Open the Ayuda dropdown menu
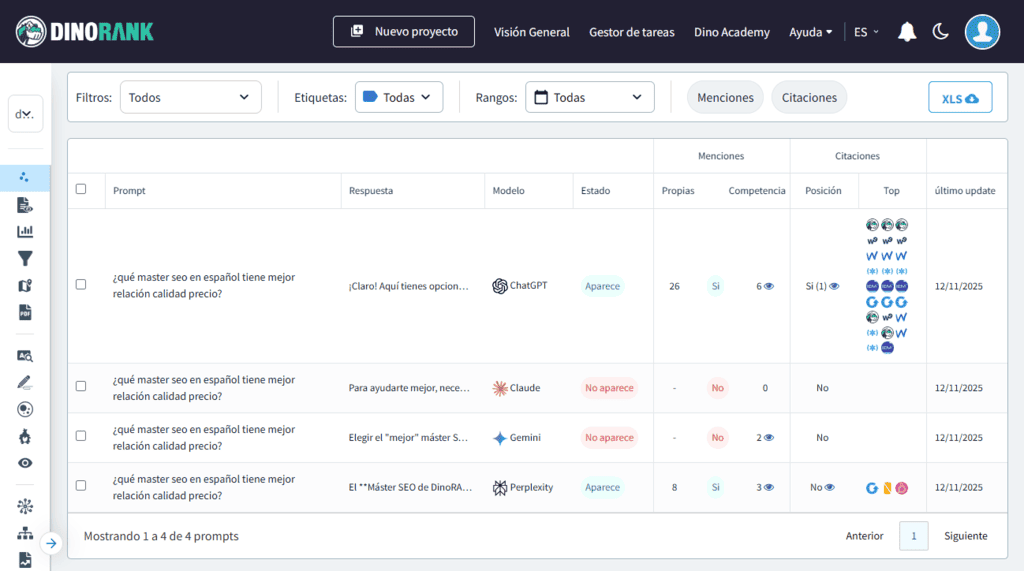This screenshot has height=571, width=1024. [x=810, y=32]
